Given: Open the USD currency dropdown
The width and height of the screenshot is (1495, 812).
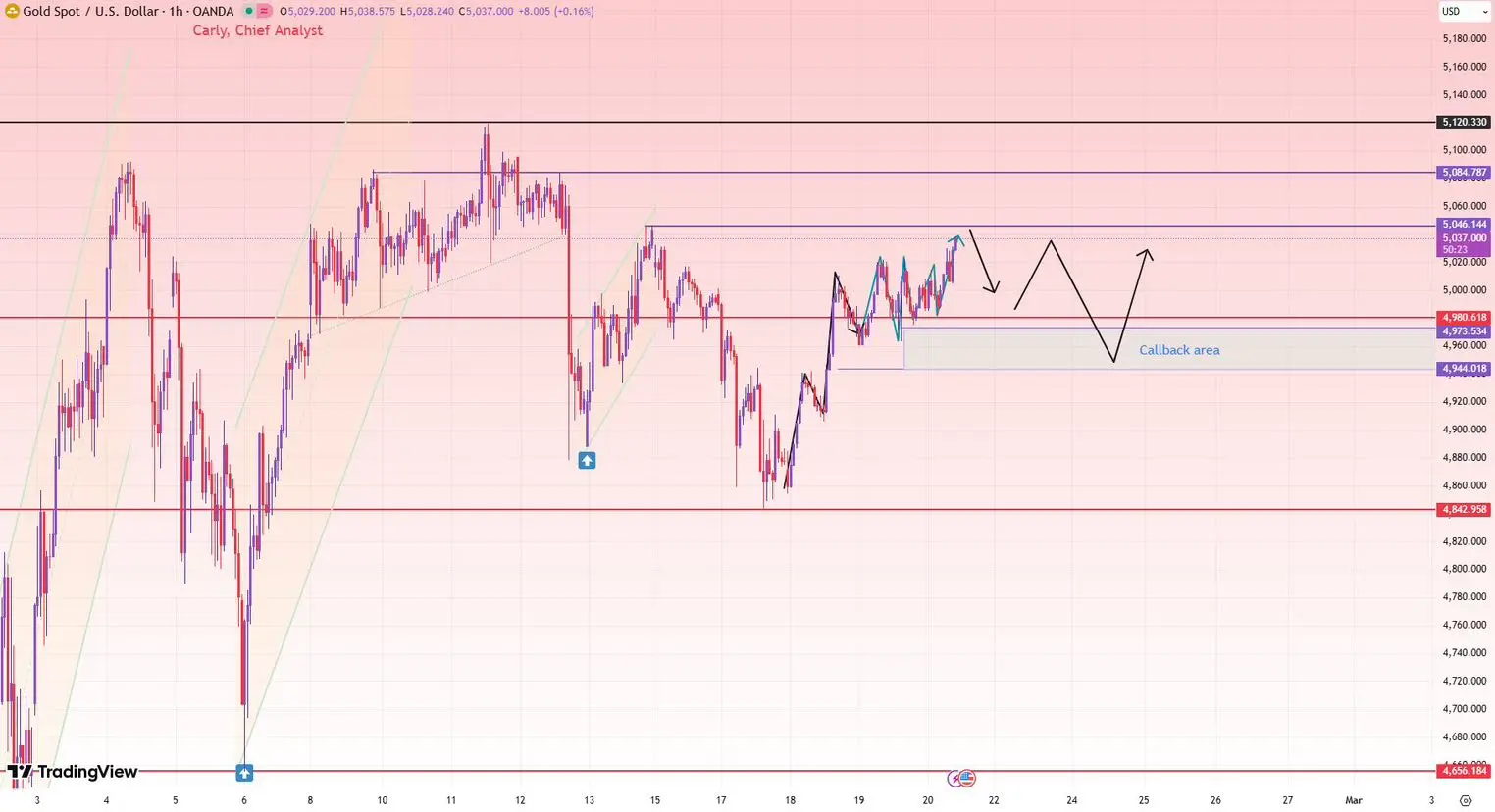Looking at the screenshot, I should [x=1465, y=12].
